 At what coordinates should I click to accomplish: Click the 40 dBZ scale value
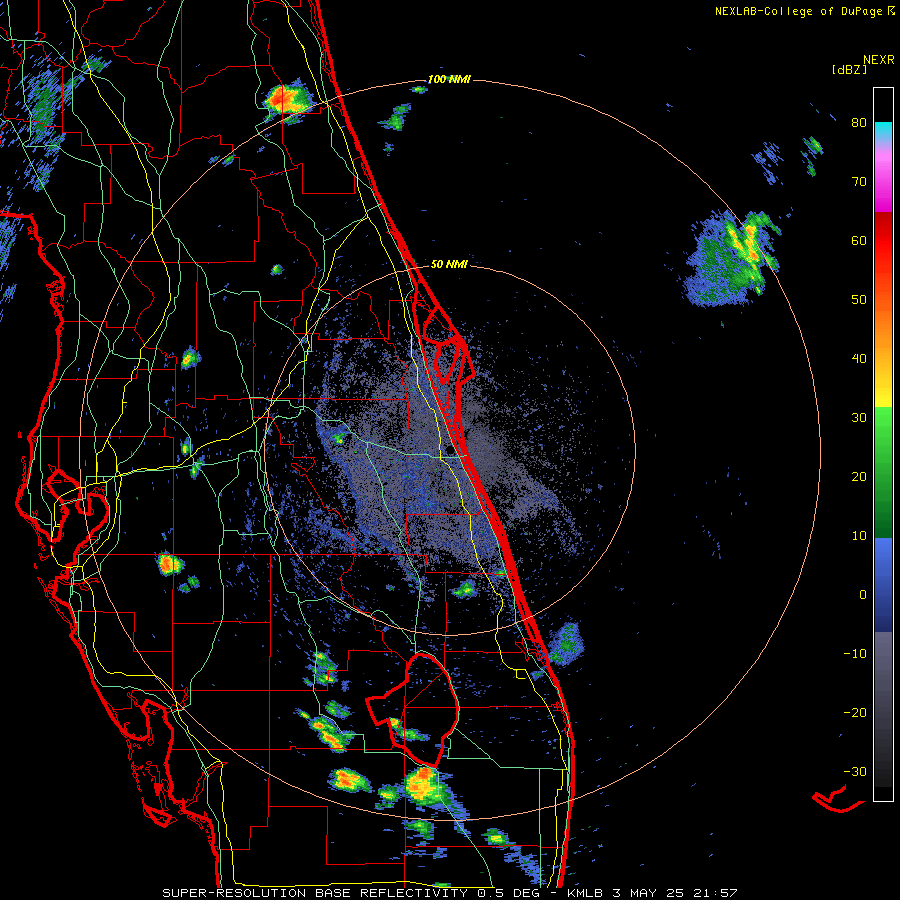coord(859,359)
